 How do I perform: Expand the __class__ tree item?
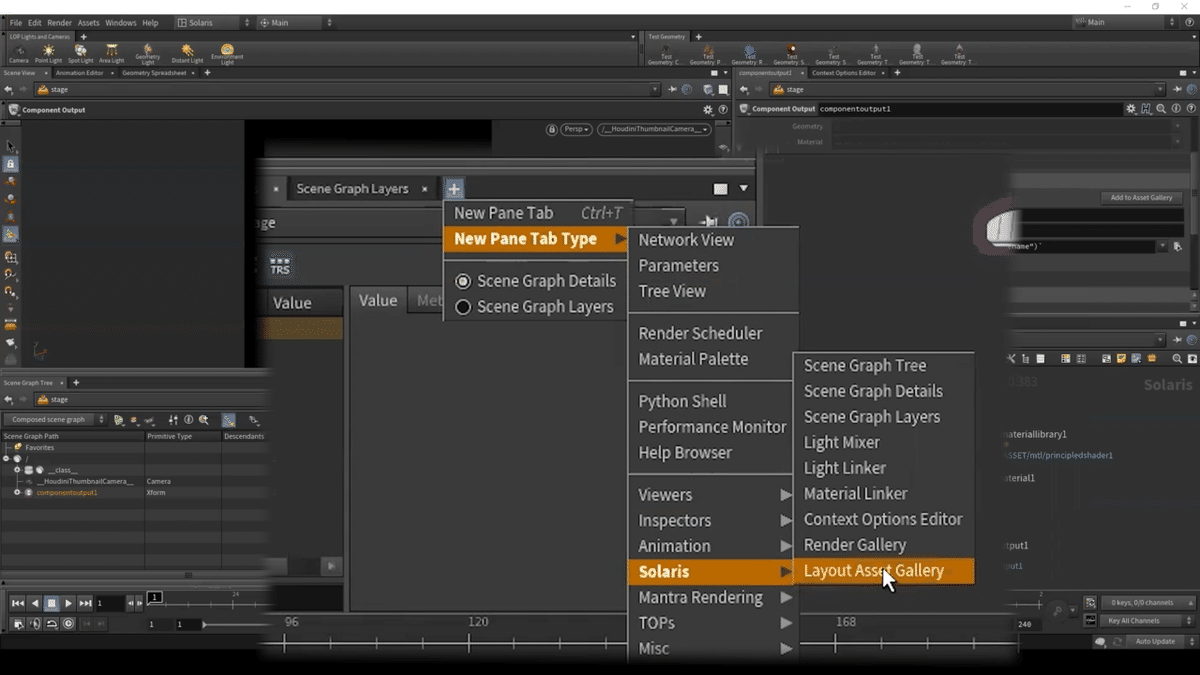[17, 470]
